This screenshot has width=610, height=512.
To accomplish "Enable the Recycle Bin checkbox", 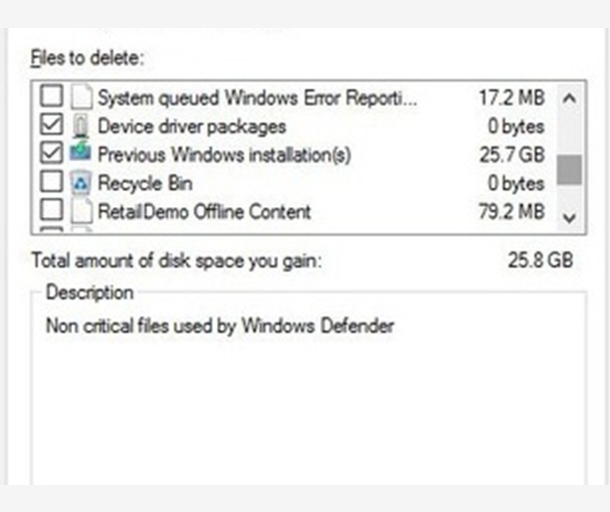I will [x=51, y=183].
